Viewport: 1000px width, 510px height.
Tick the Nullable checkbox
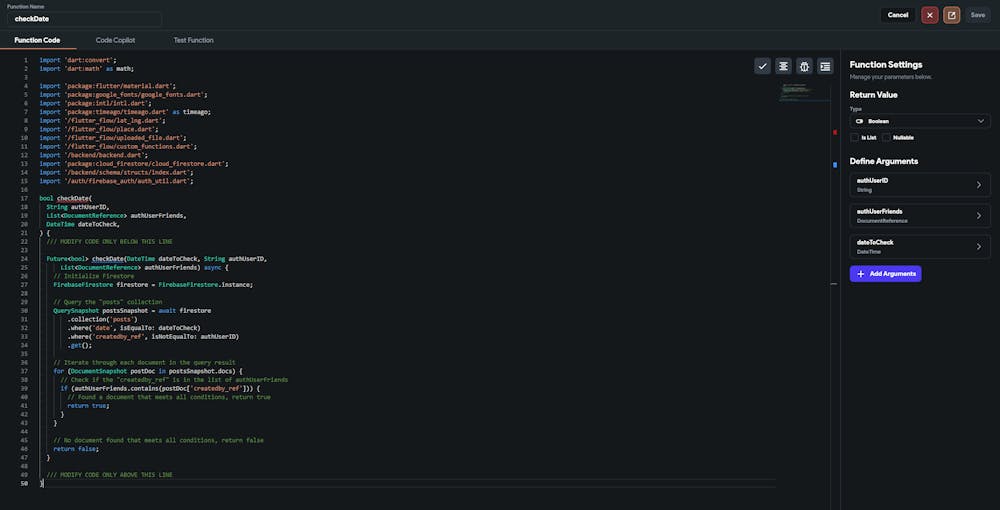pos(886,137)
